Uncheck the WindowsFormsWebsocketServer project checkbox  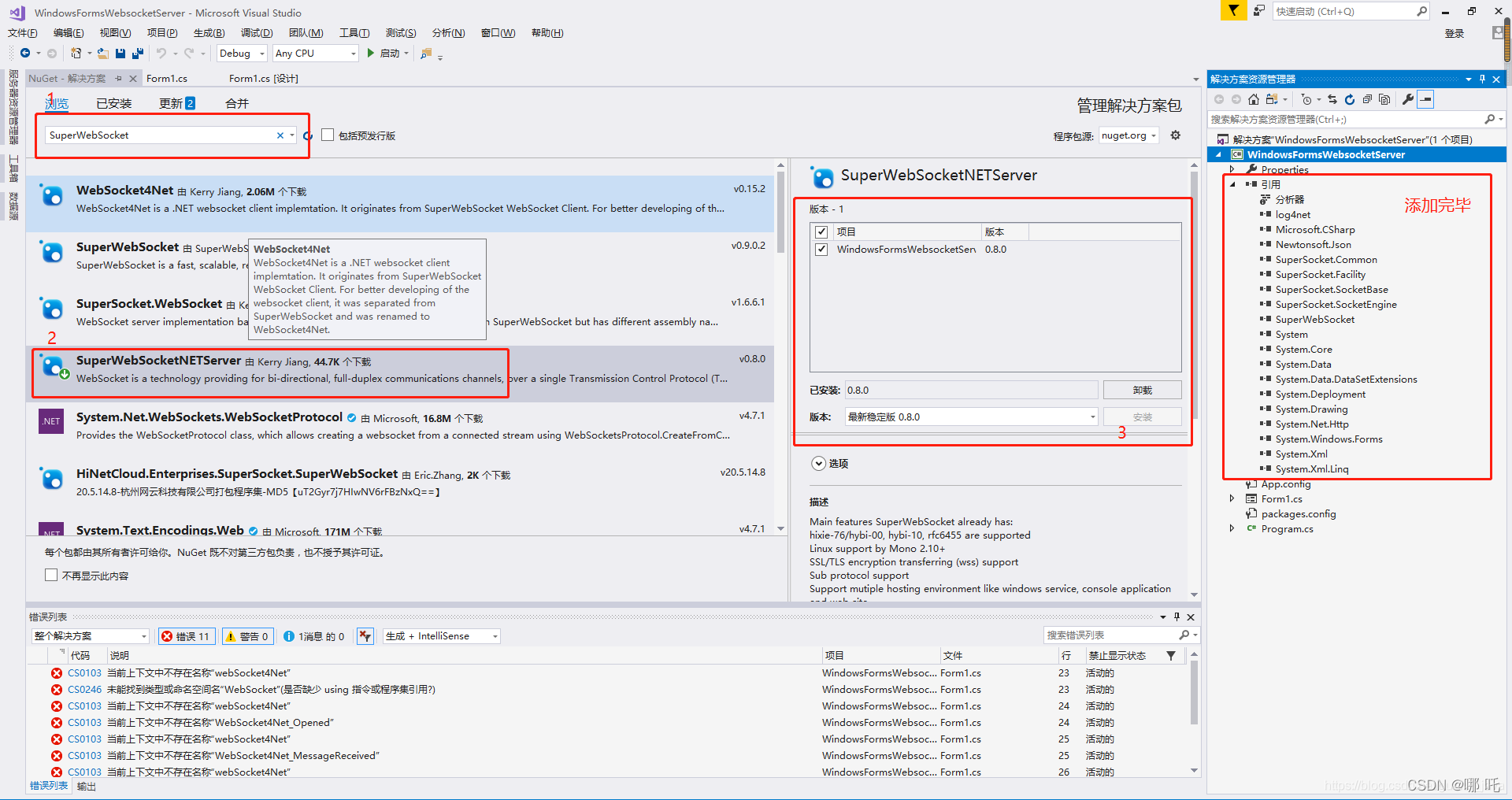pyautogui.click(x=821, y=250)
